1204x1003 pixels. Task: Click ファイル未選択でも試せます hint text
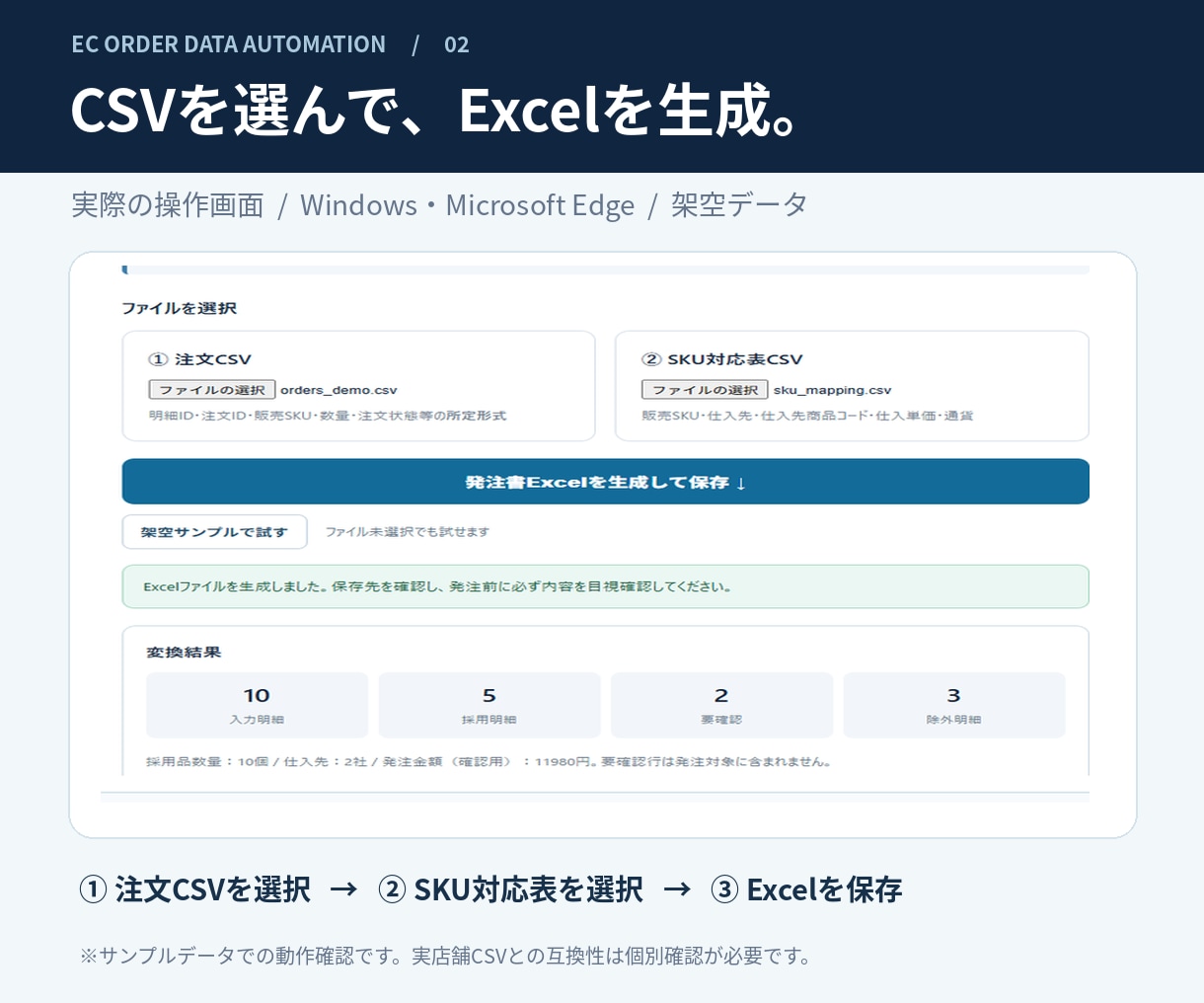pos(407,532)
